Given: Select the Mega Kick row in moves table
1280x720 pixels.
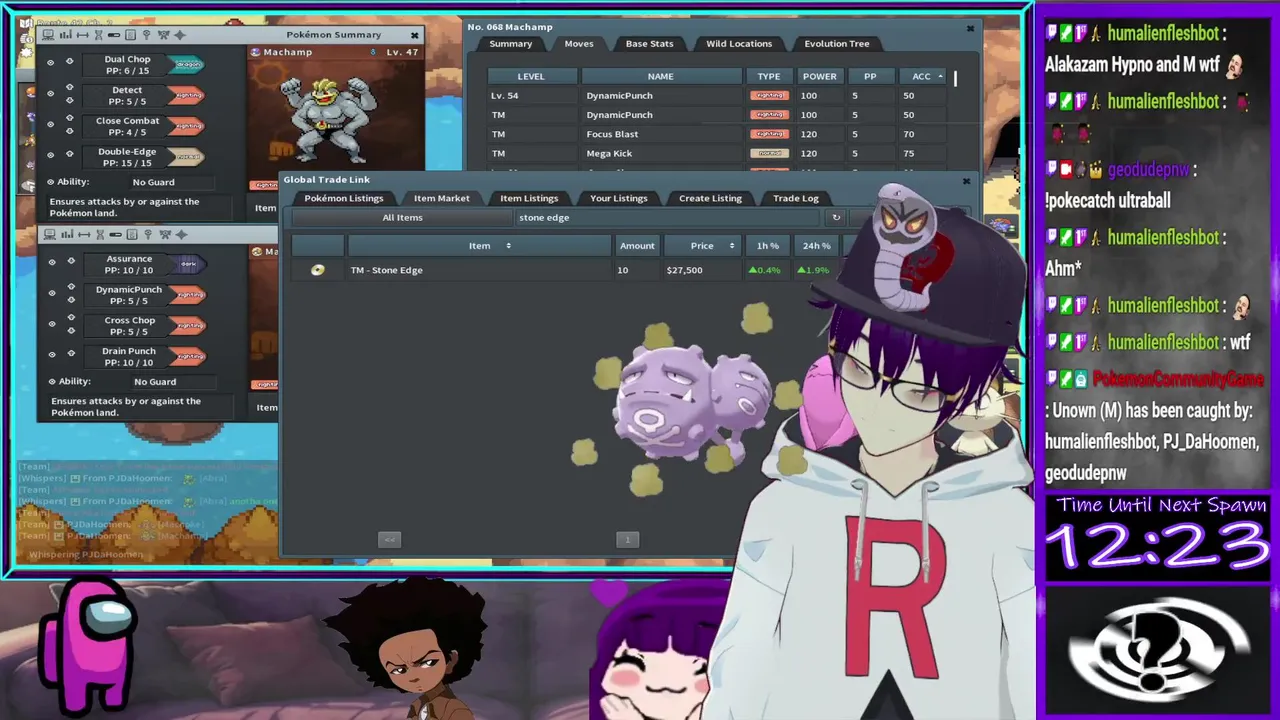Looking at the screenshot, I should [x=715, y=153].
